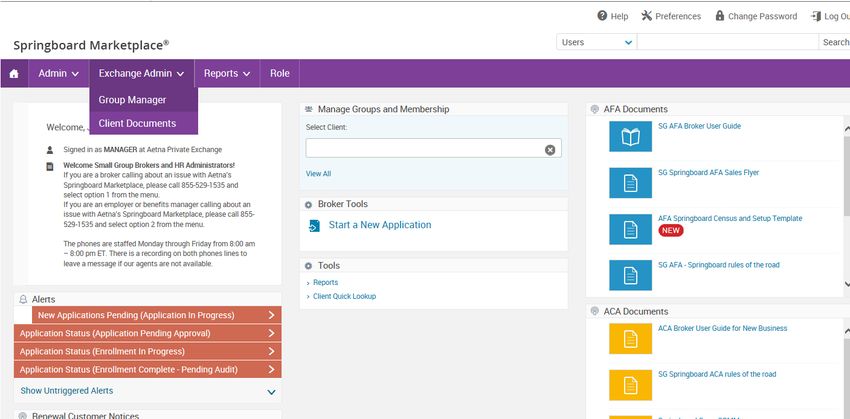850x419 pixels.
Task: Open ACA Broker User Guide yellow document icon
Action: point(630,339)
